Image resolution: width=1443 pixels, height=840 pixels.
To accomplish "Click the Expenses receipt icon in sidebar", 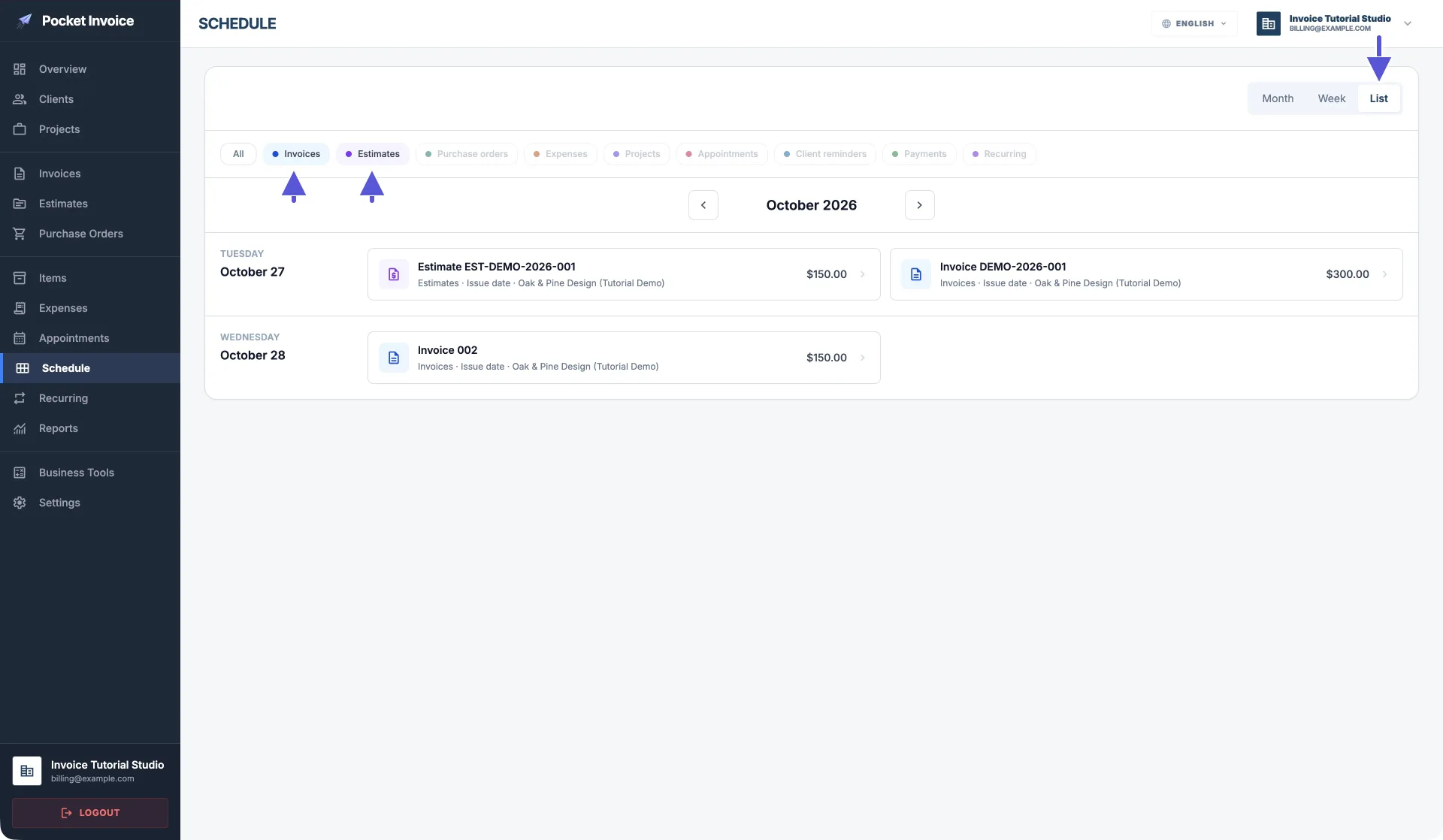I will coord(20,308).
